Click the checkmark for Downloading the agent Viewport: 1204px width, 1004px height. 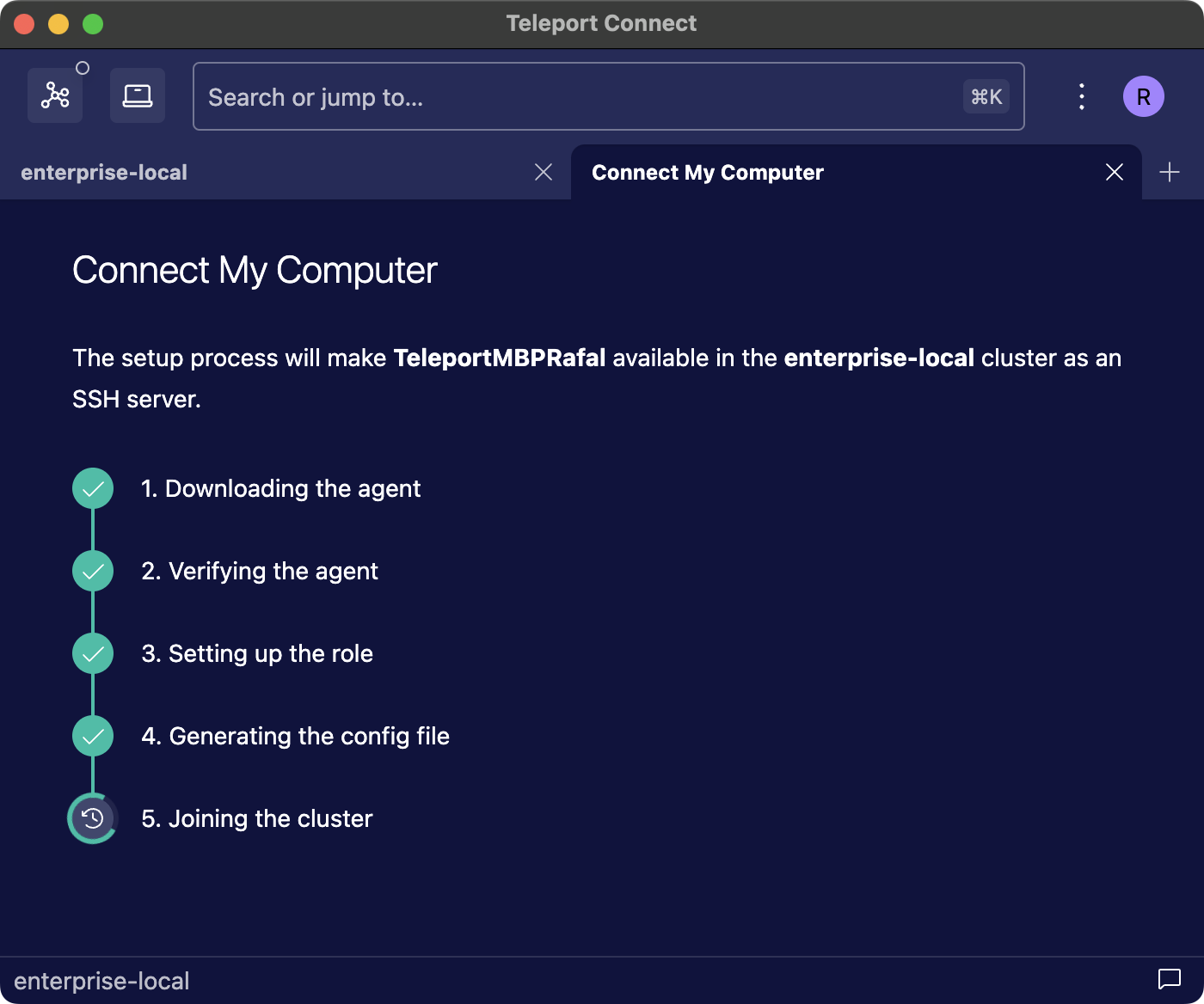pos(92,488)
